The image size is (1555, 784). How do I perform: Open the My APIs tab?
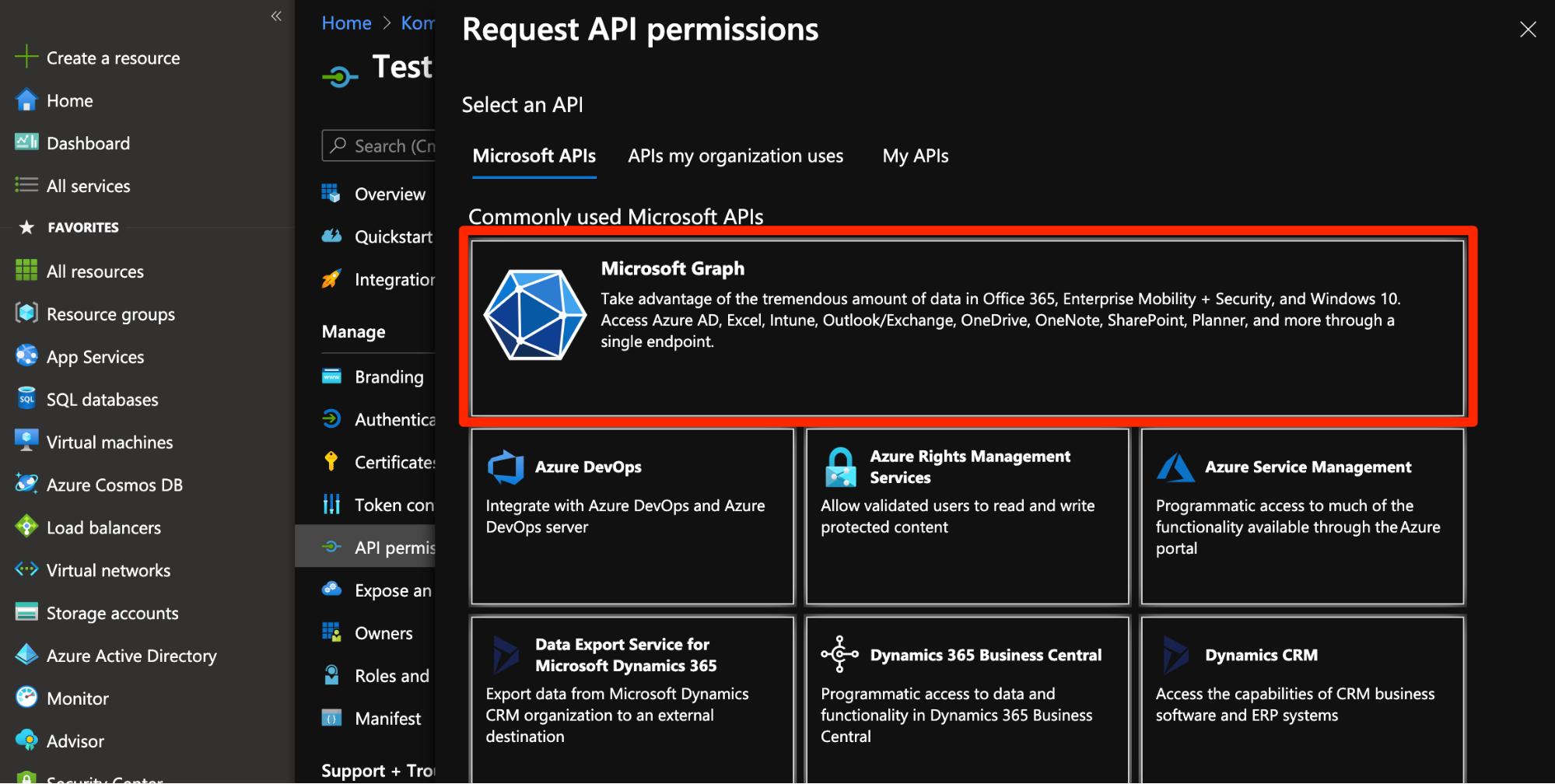915,156
